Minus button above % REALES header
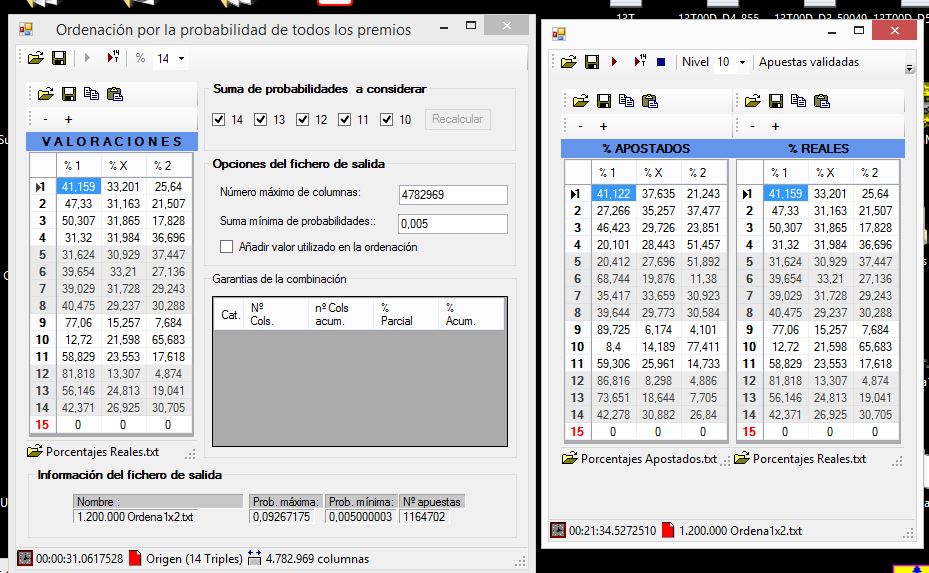This screenshot has width=929, height=573. pyautogui.click(x=752, y=126)
